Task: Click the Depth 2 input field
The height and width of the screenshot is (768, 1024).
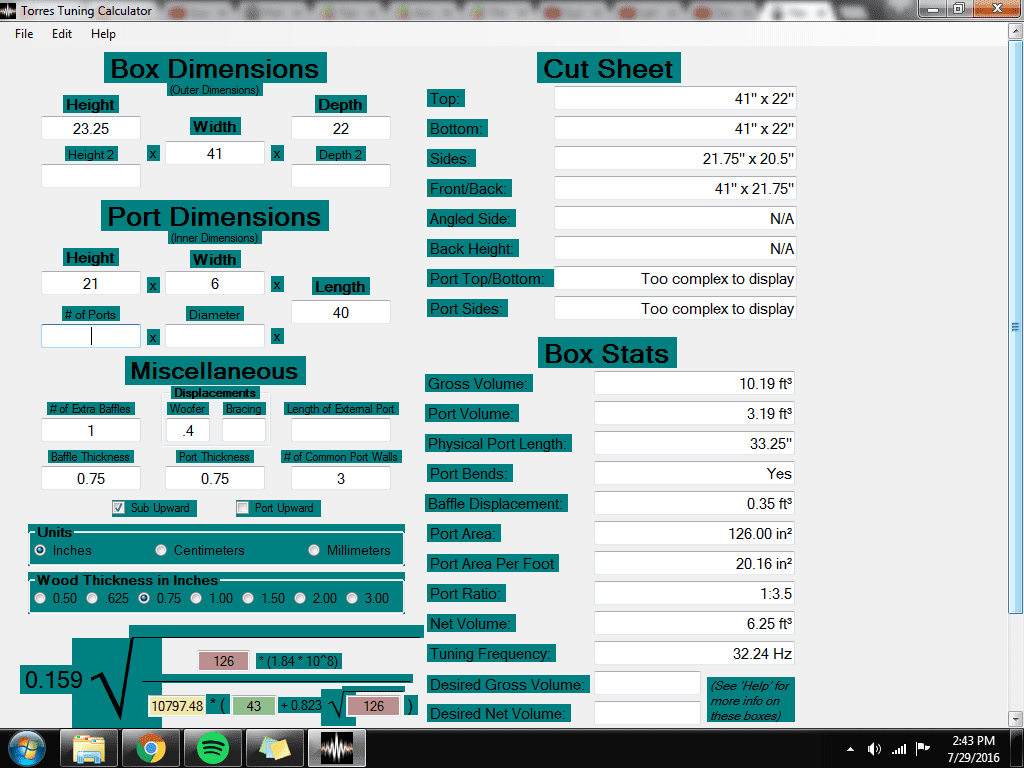Action: pyautogui.click(x=341, y=176)
